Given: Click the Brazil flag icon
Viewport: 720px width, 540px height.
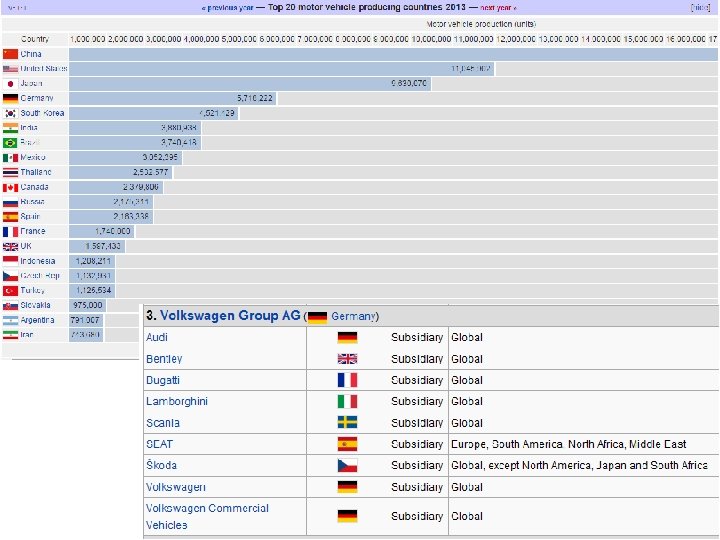Looking at the screenshot, I should [x=10, y=143].
